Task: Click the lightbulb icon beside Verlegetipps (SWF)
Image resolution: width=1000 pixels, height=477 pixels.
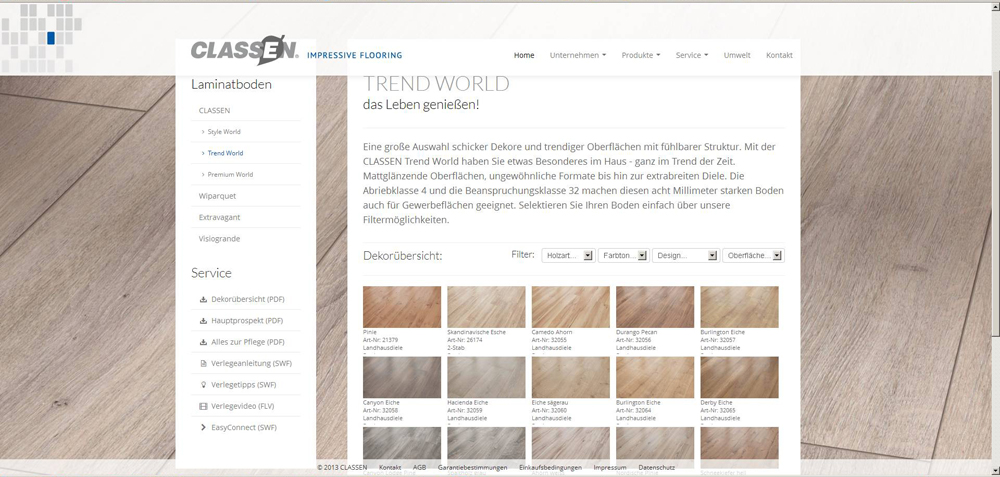Action: tap(203, 385)
